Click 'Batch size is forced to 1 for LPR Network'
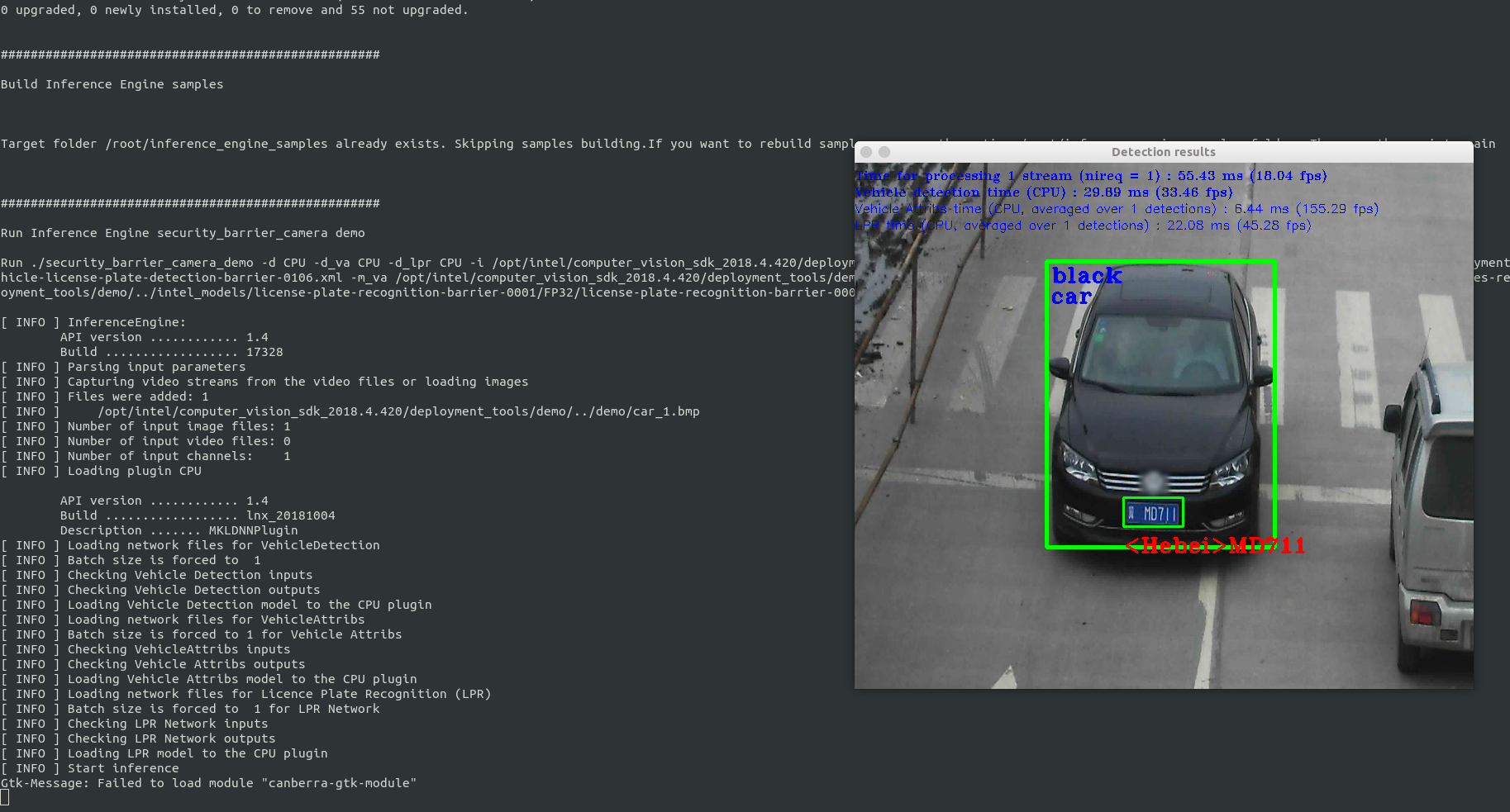 point(190,709)
